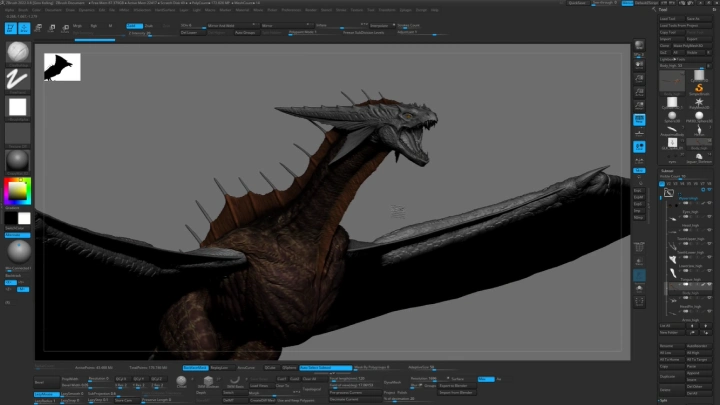720x405 pixels.
Task: Open the empty texture slot
Action: tap(17, 134)
